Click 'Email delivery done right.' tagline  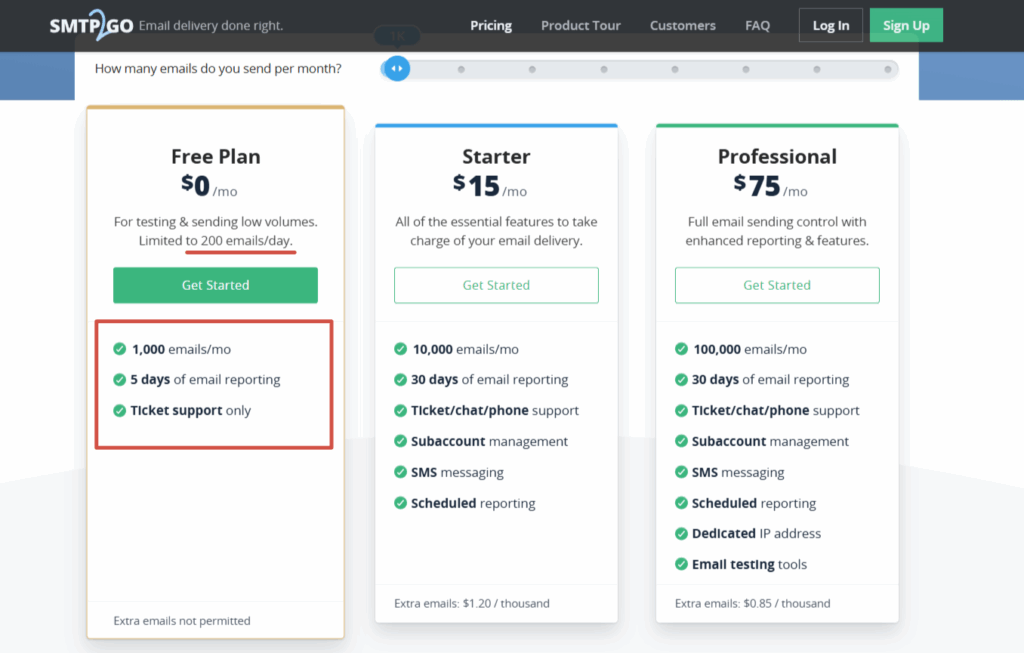pos(211,25)
